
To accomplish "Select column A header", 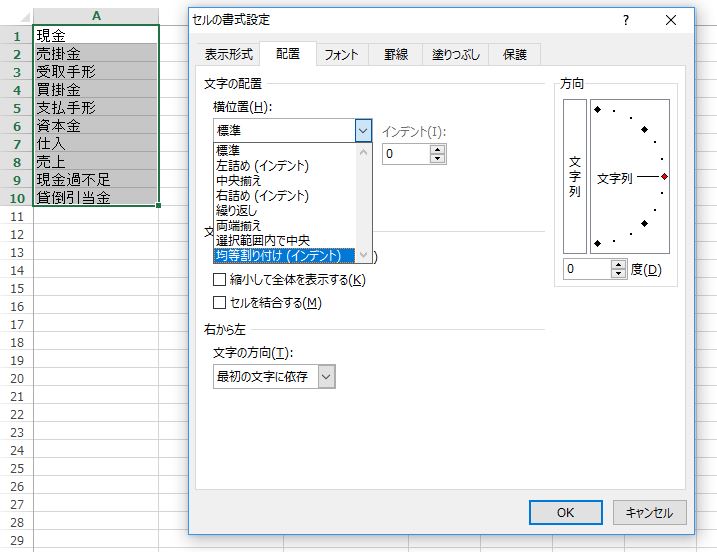I will (x=96, y=16).
